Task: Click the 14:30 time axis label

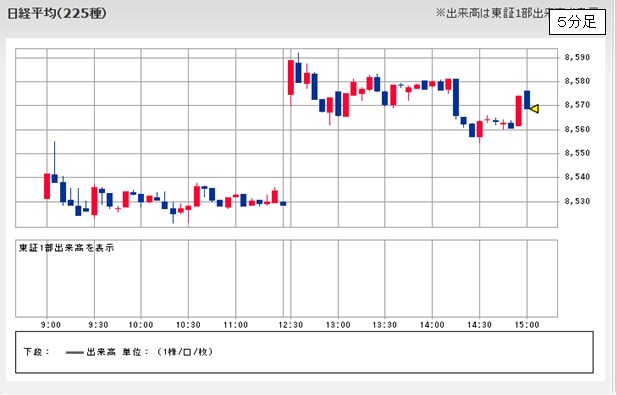Action: (x=479, y=325)
